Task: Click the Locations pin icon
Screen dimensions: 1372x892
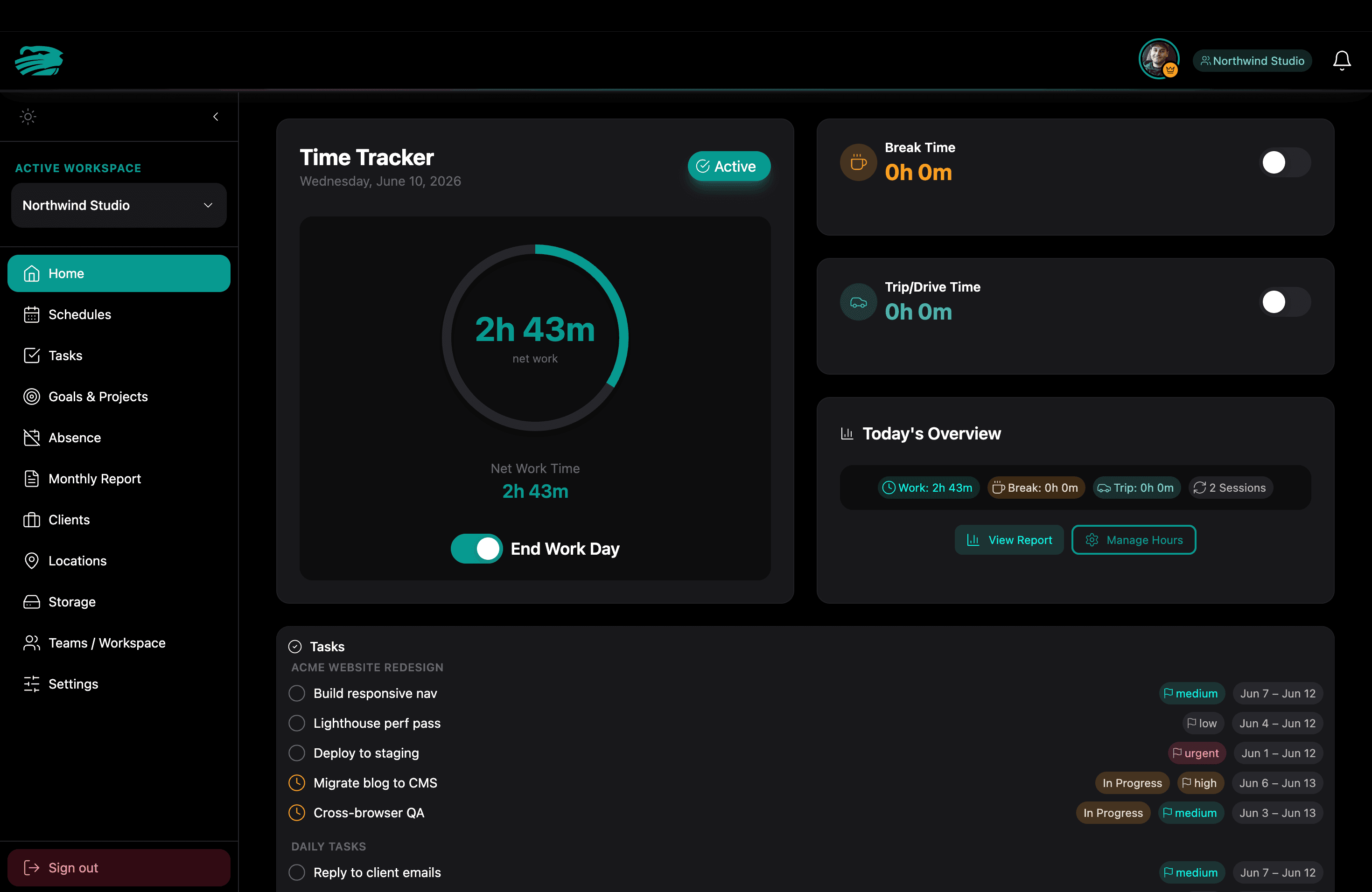Action: (32, 561)
